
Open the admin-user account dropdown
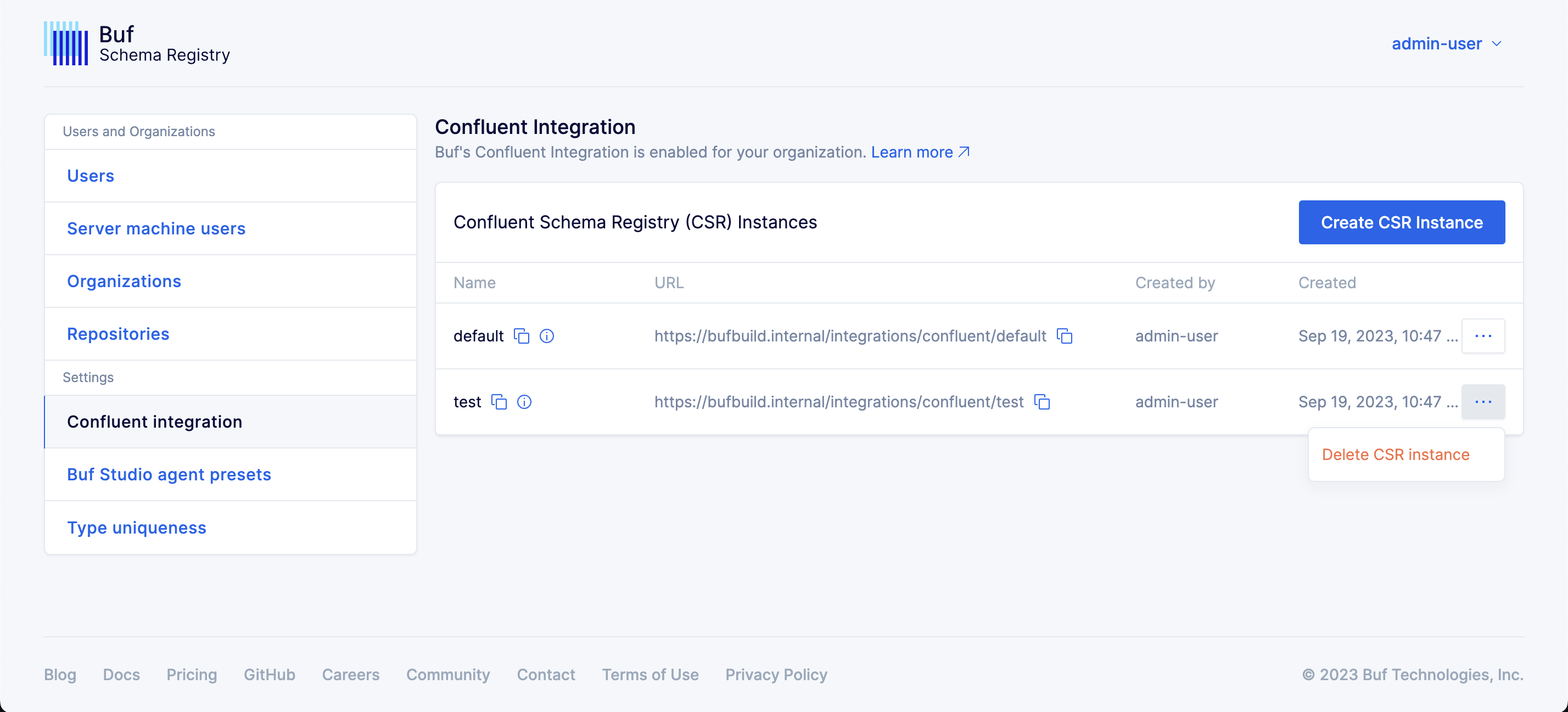[x=1446, y=44]
